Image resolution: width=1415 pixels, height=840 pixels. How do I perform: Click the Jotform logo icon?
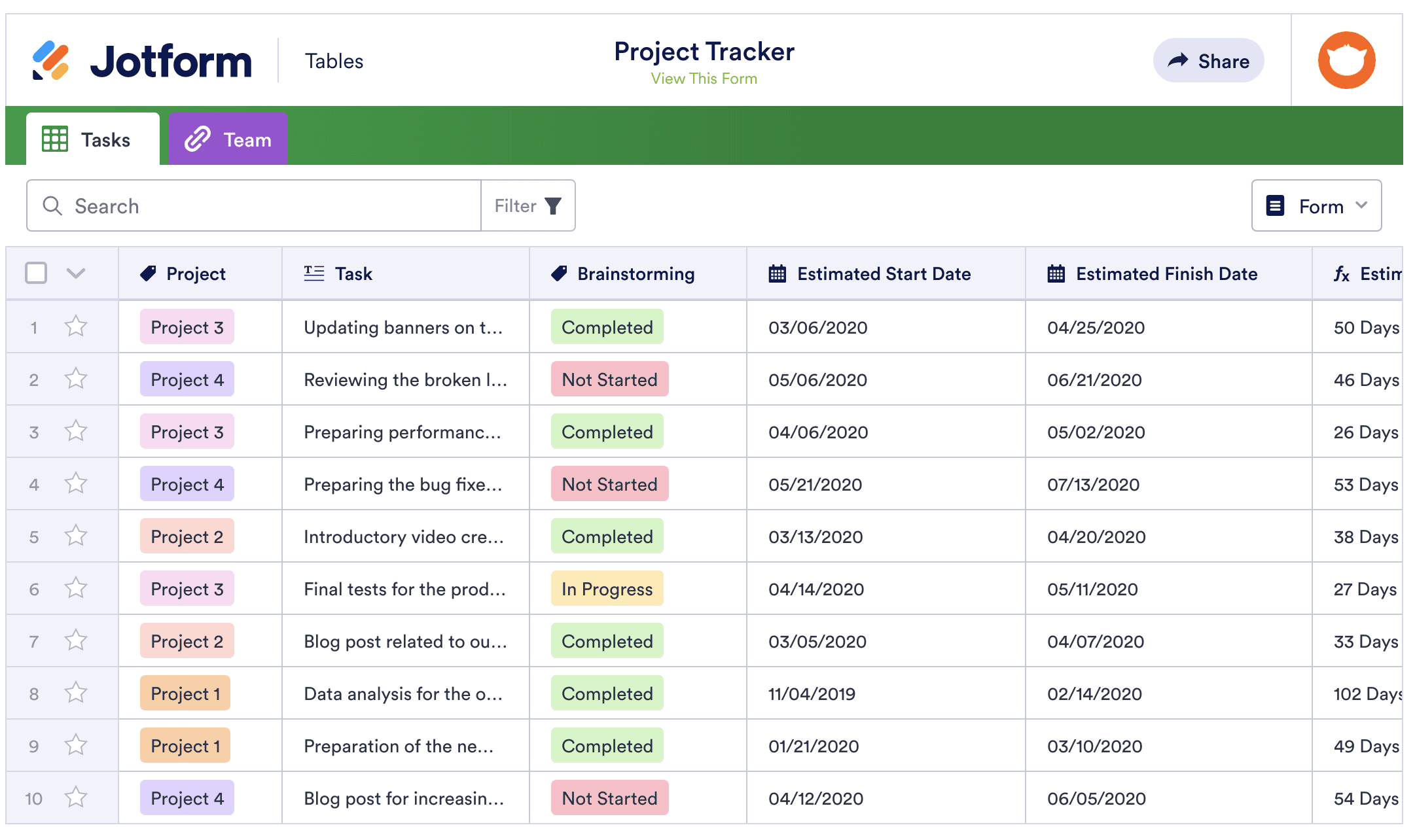50,61
